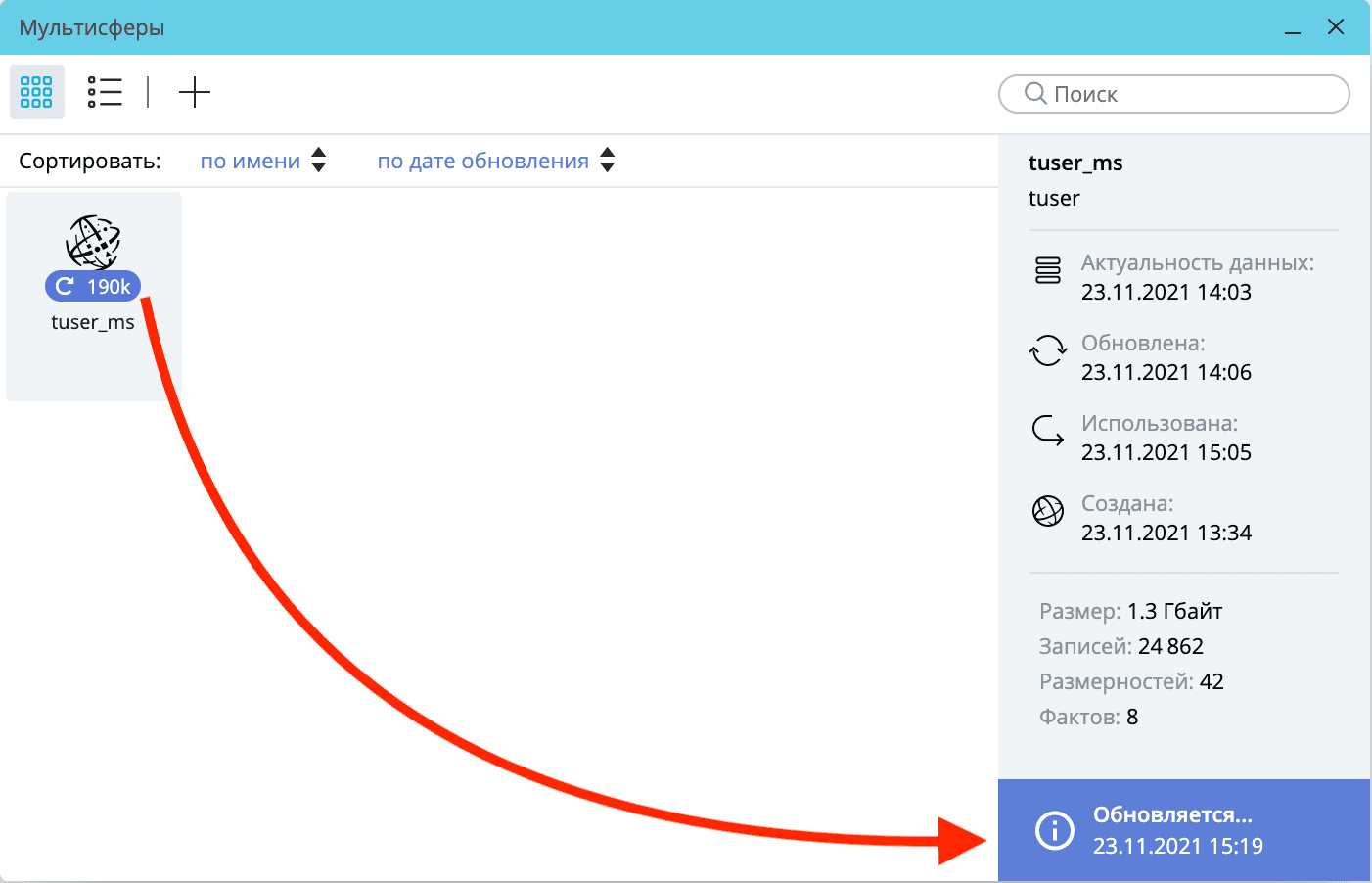Select the tuser_ms globe thumbnail

[93, 241]
